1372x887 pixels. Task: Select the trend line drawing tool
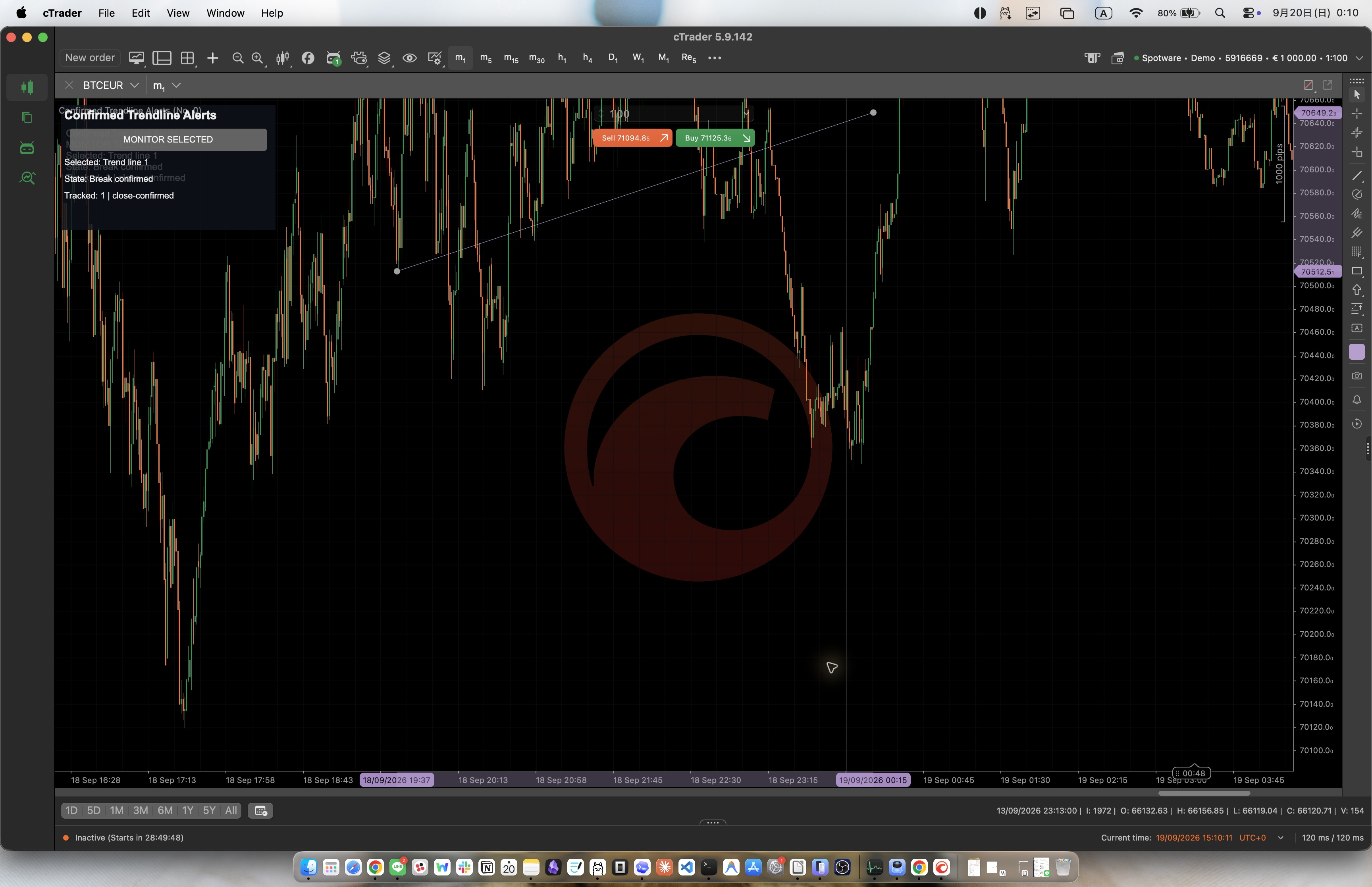(x=1357, y=175)
